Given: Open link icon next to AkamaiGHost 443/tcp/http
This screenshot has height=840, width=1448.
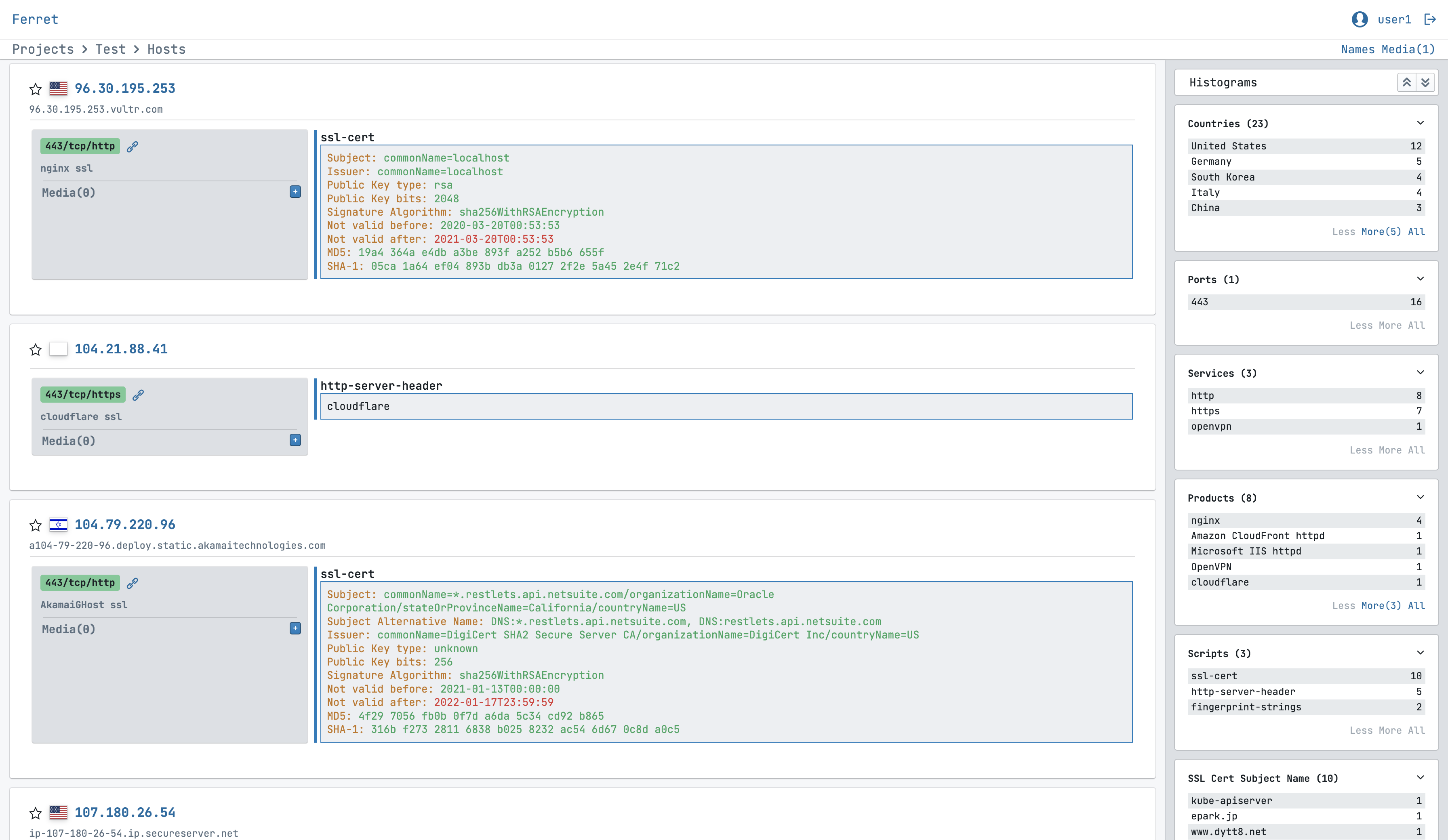Looking at the screenshot, I should click(x=133, y=583).
